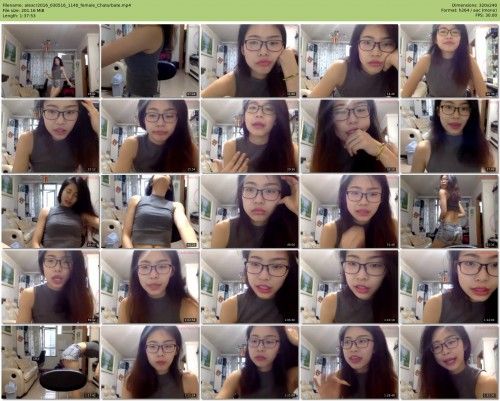The height and width of the screenshot is (401, 500).
Task: Click timestamp on first thumbnail
Action: [91, 94]
